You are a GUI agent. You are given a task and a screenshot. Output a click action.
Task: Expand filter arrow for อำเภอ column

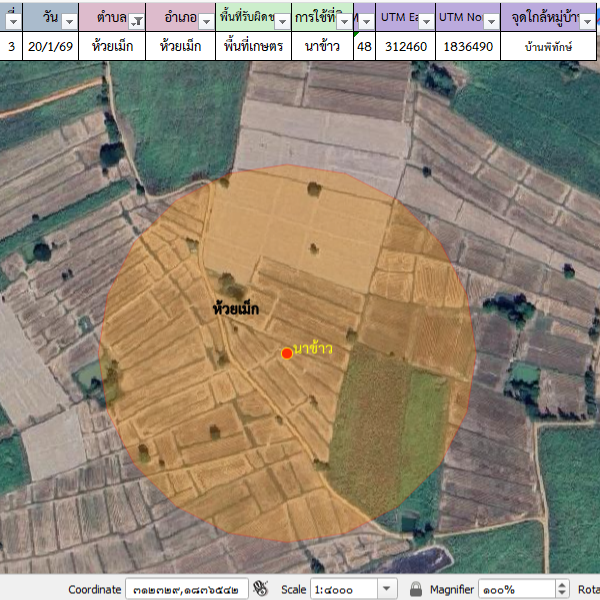point(205,21)
